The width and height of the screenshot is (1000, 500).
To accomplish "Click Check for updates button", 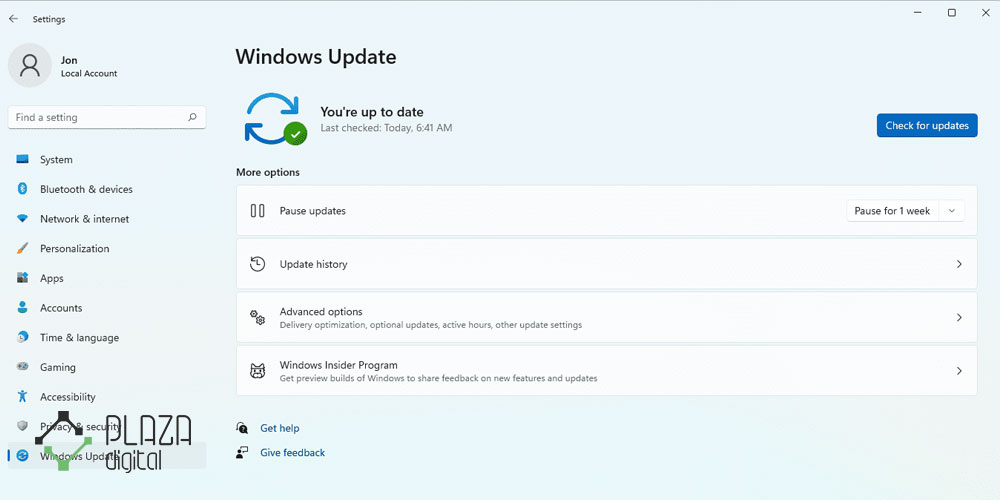I will tap(927, 126).
